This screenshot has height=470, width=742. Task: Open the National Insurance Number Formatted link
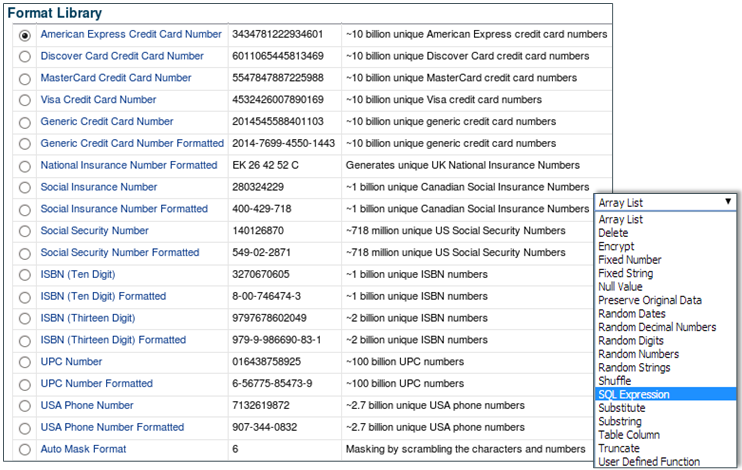tap(128, 165)
